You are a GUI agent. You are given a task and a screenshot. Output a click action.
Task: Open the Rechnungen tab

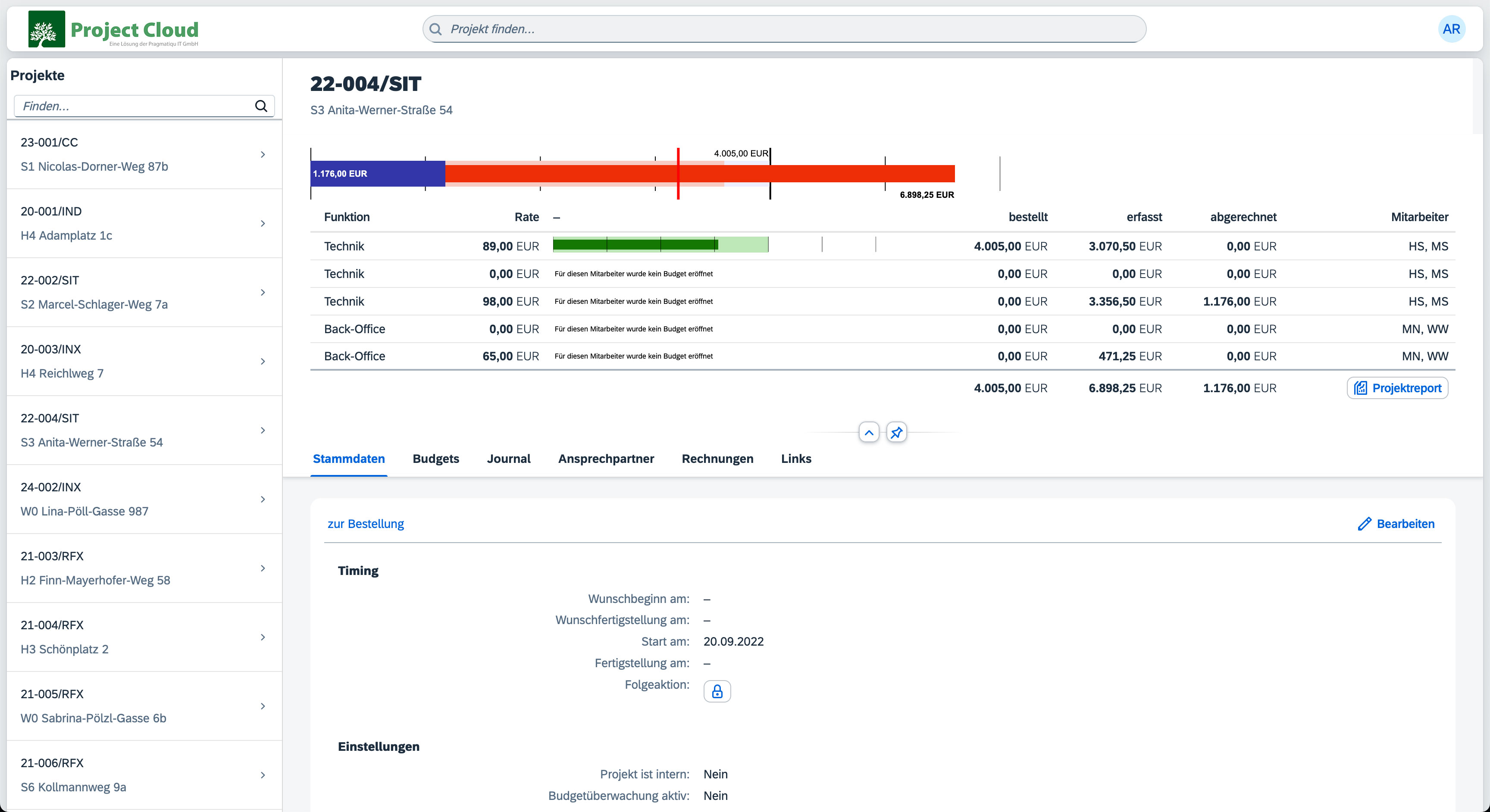point(717,459)
